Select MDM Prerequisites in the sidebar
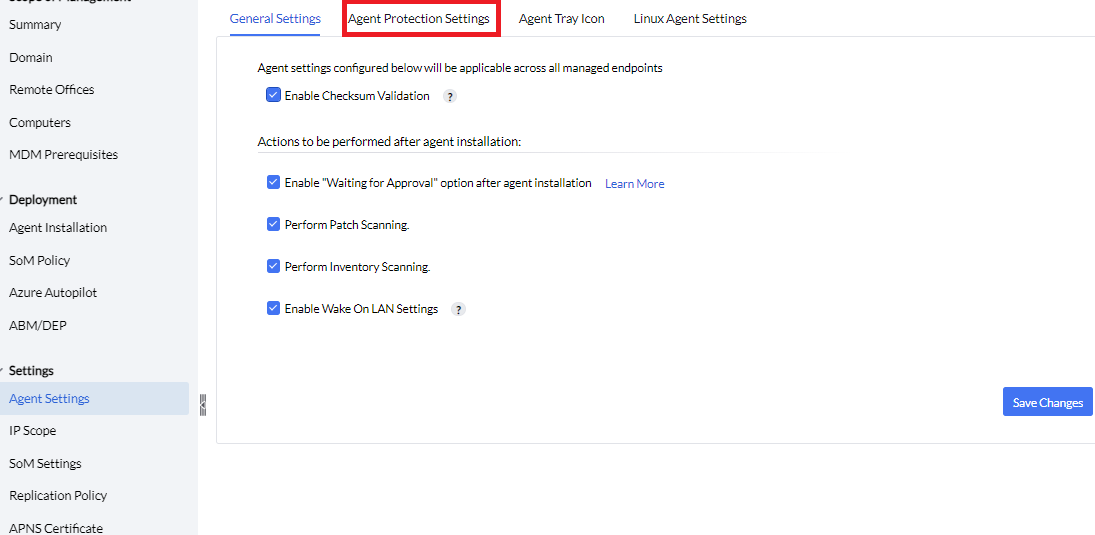 tap(63, 155)
